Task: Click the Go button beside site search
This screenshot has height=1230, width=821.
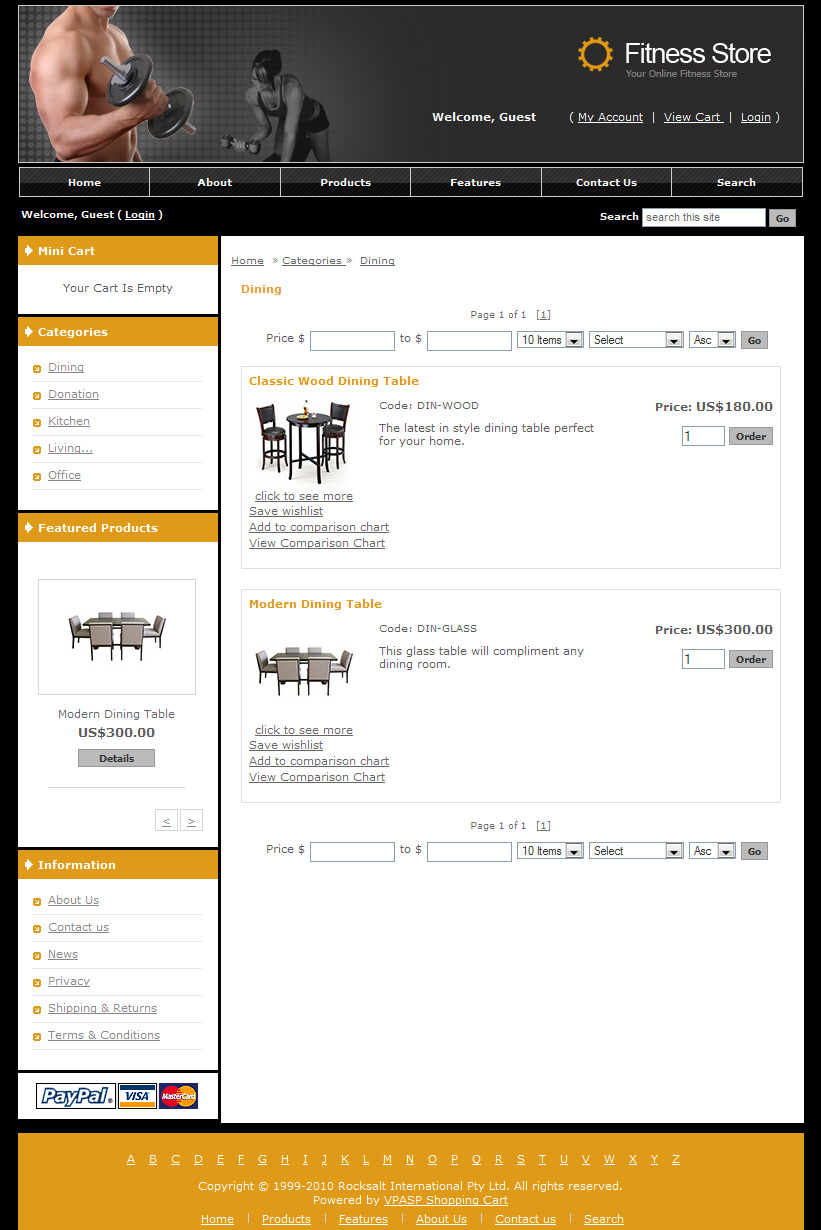Action: [x=782, y=218]
